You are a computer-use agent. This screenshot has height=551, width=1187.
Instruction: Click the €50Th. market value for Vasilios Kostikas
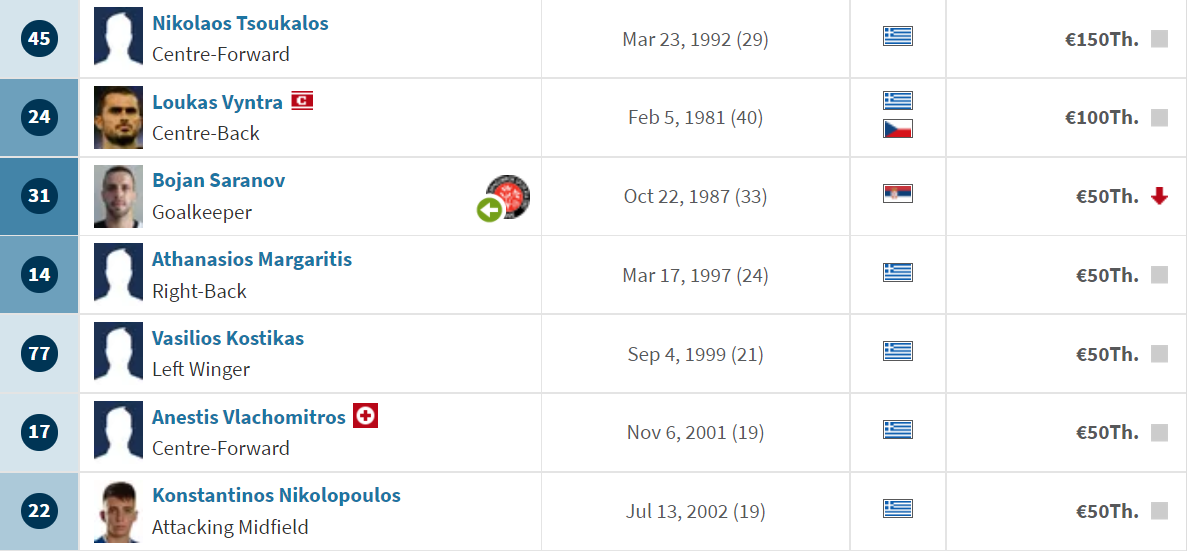[x=1108, y=354]
